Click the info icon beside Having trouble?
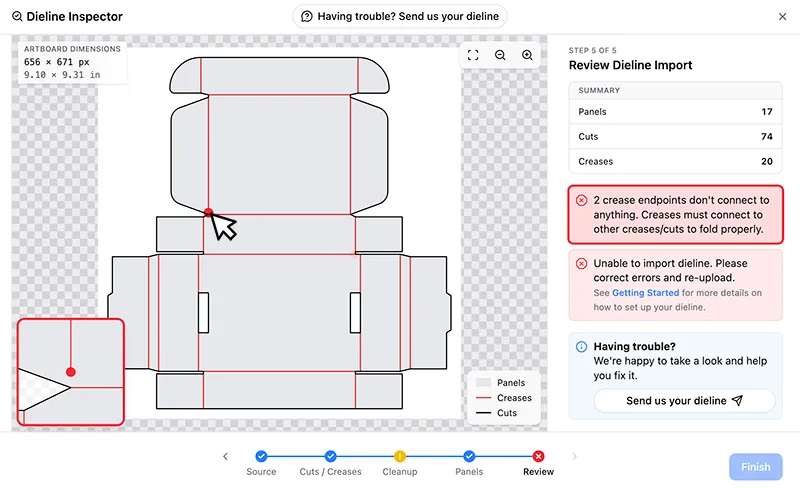Viewport: 800px width, 488px height. click(x=581, y=347)
